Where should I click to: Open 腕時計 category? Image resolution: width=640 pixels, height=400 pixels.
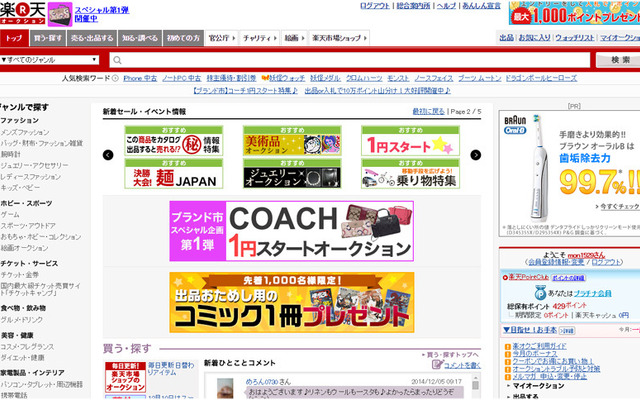(x=10, y=154)
